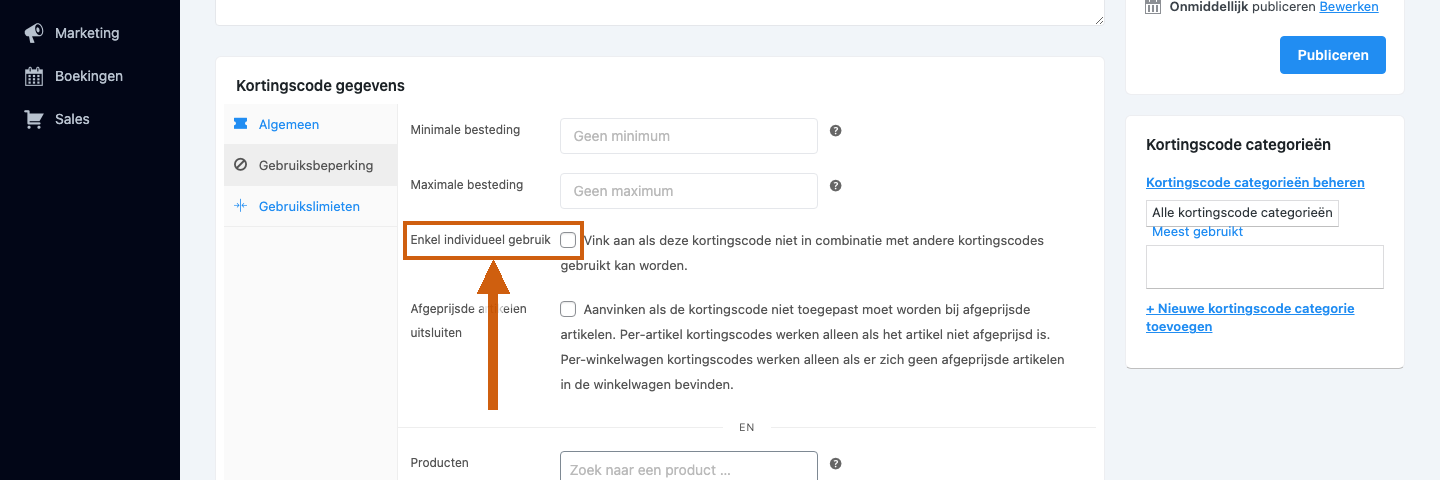Enable Afgeprijsde artikelen uitsluiten checkbox

pos(568,308)
